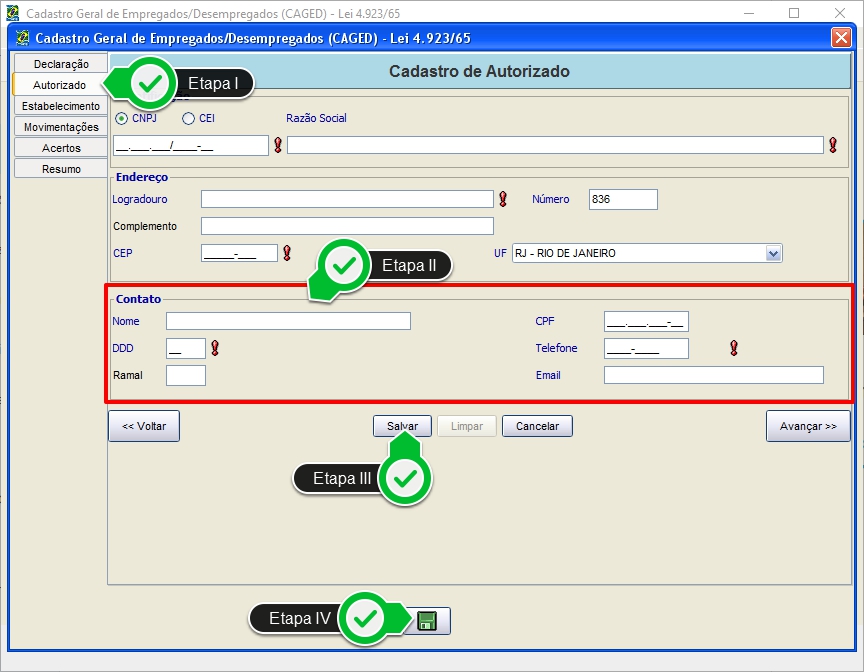The width and height of the screenshot is (864, 672).
Task: Maximize the outer CAGED window
Action: click(794, 13)
